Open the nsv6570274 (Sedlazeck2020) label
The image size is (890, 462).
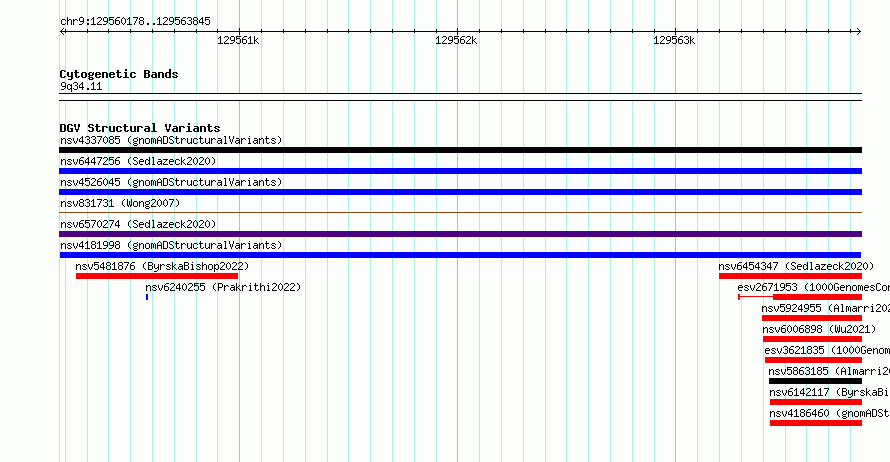(x=138, y=224)
